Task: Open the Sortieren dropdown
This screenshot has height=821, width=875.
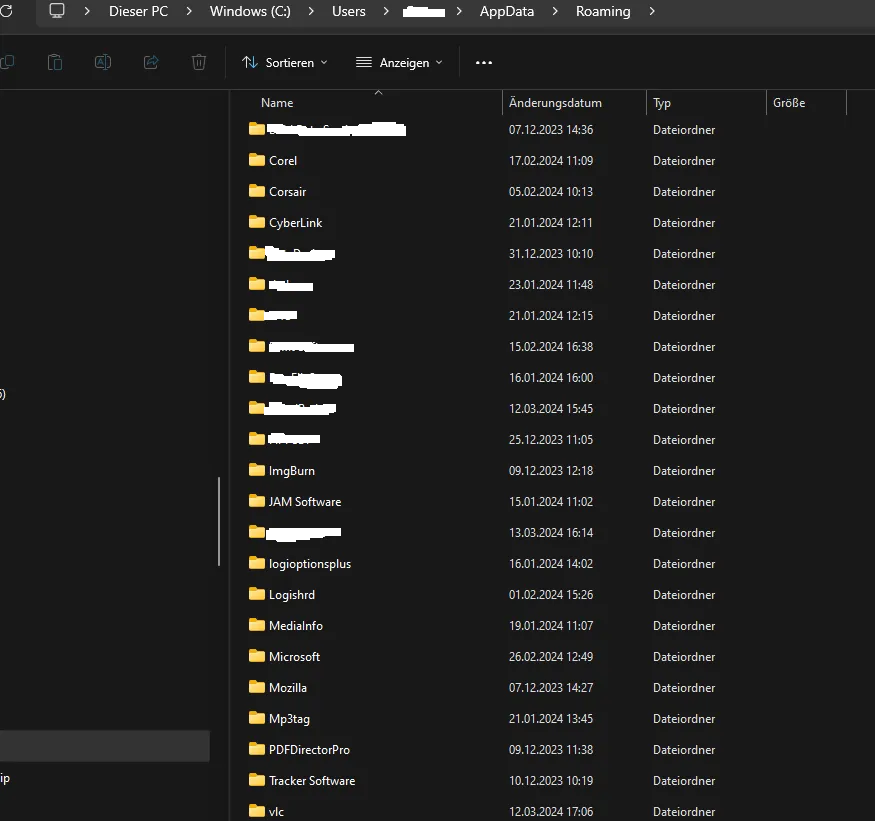Action: click(285, 63)
